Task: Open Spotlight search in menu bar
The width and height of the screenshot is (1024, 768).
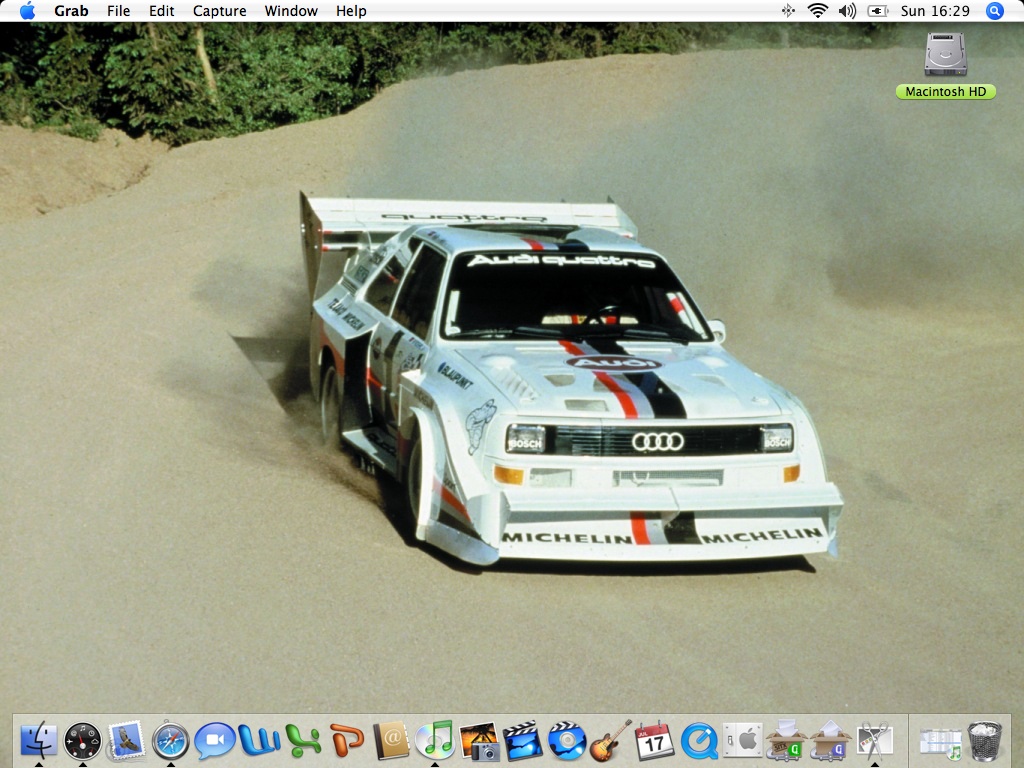Action: [x=995, y=11]
